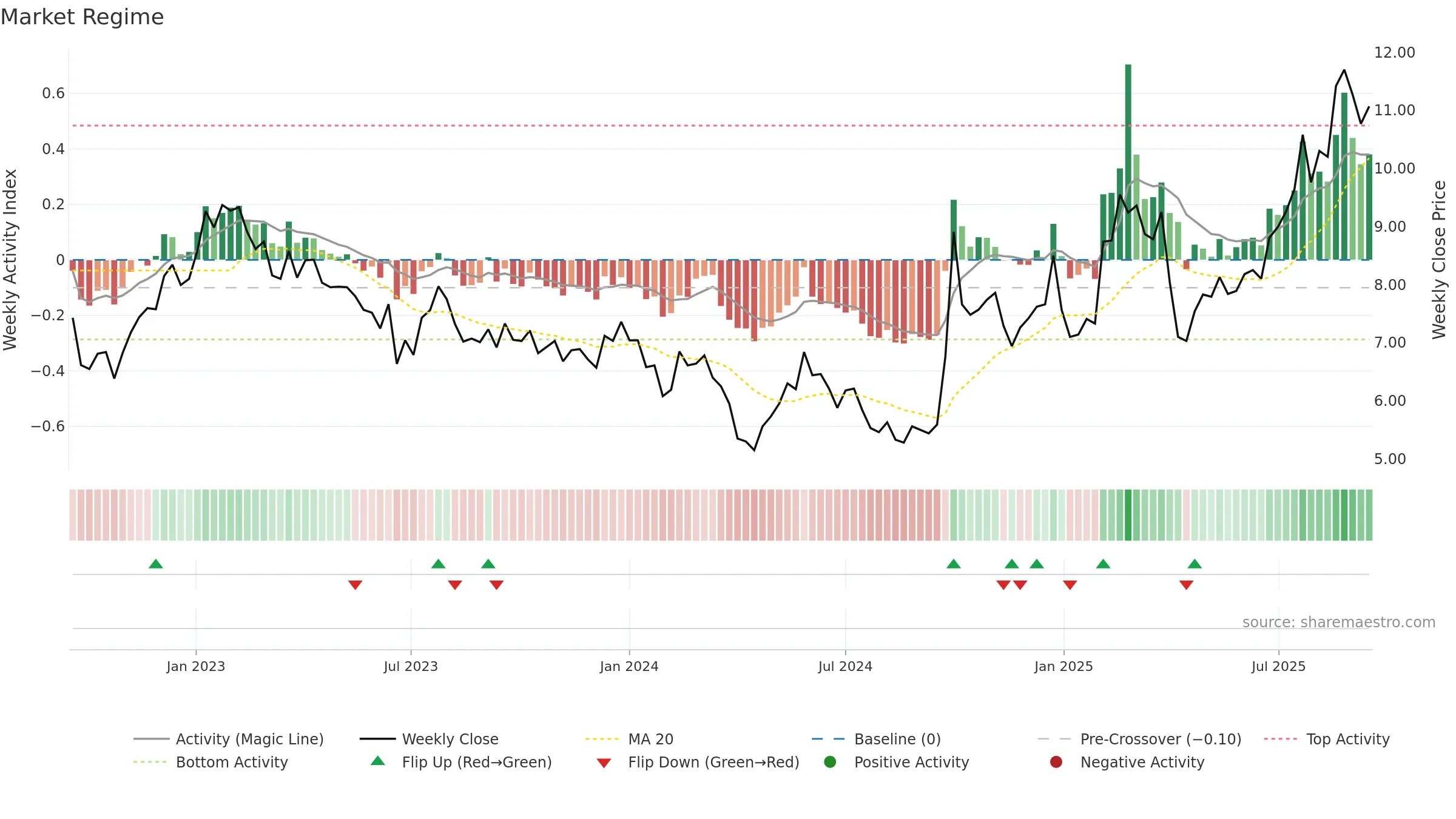Click the Activity (Magic Line) legend entry
This screenshot has height=819, width=1456.
point(229,739)
